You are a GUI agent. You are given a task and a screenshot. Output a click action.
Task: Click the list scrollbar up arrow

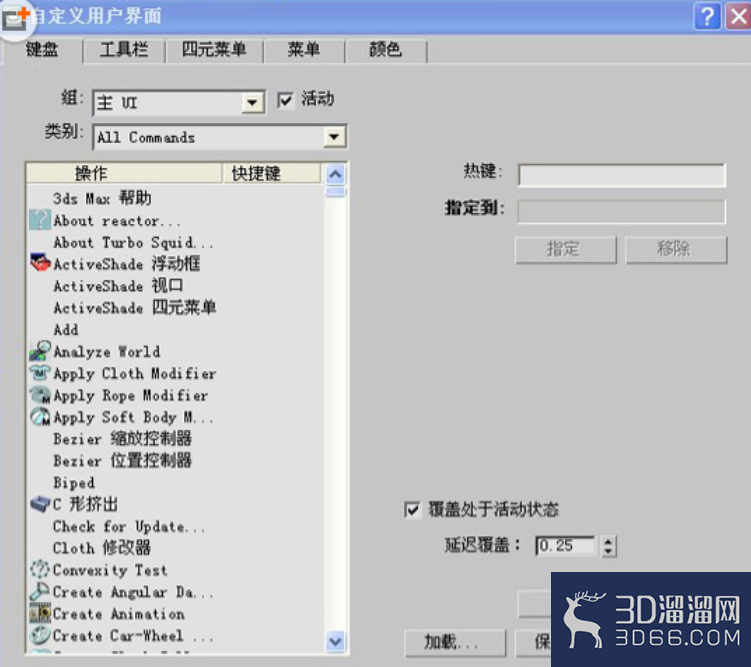click(335, 174)
